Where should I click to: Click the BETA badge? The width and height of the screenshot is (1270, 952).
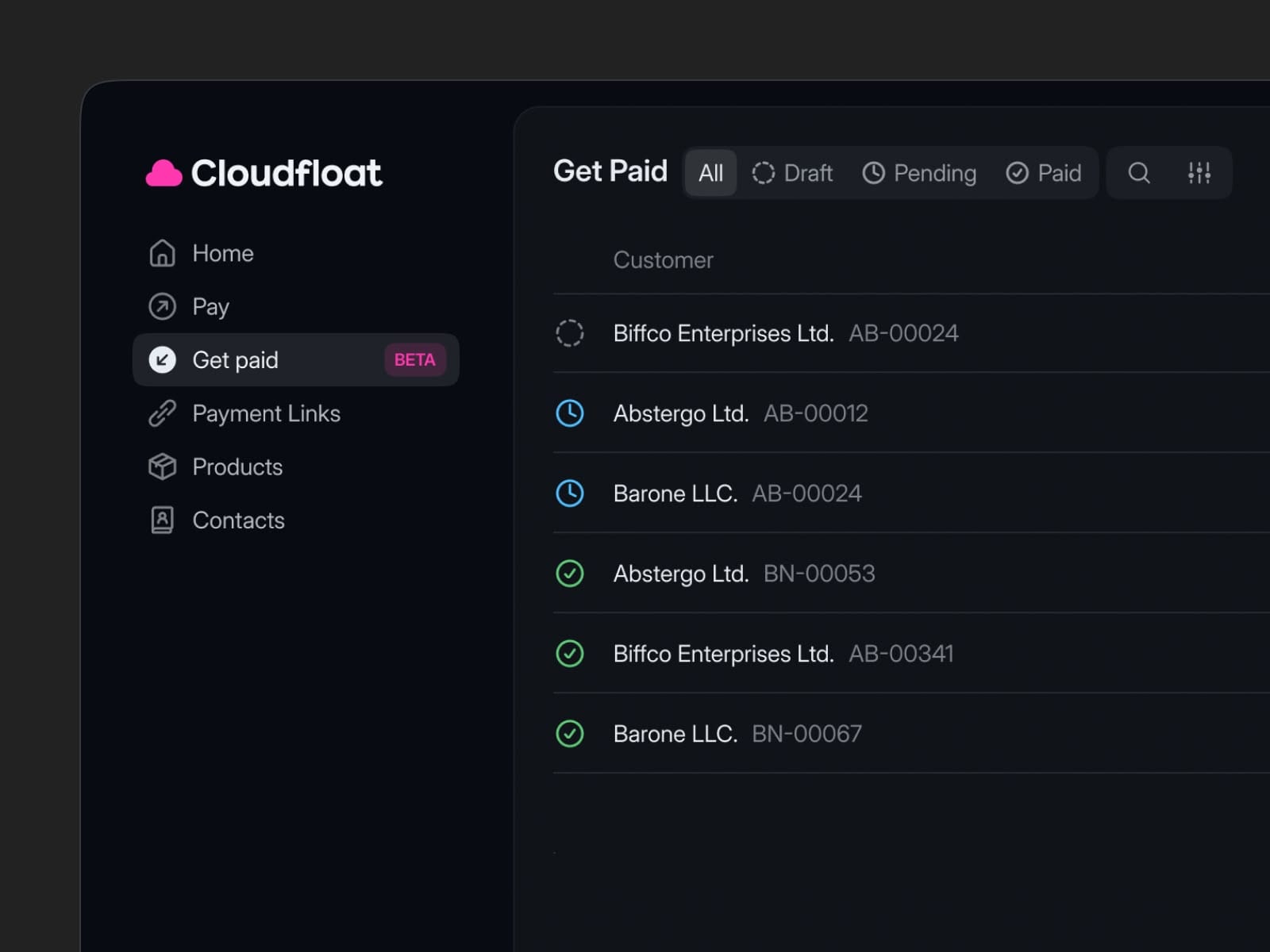414,359
